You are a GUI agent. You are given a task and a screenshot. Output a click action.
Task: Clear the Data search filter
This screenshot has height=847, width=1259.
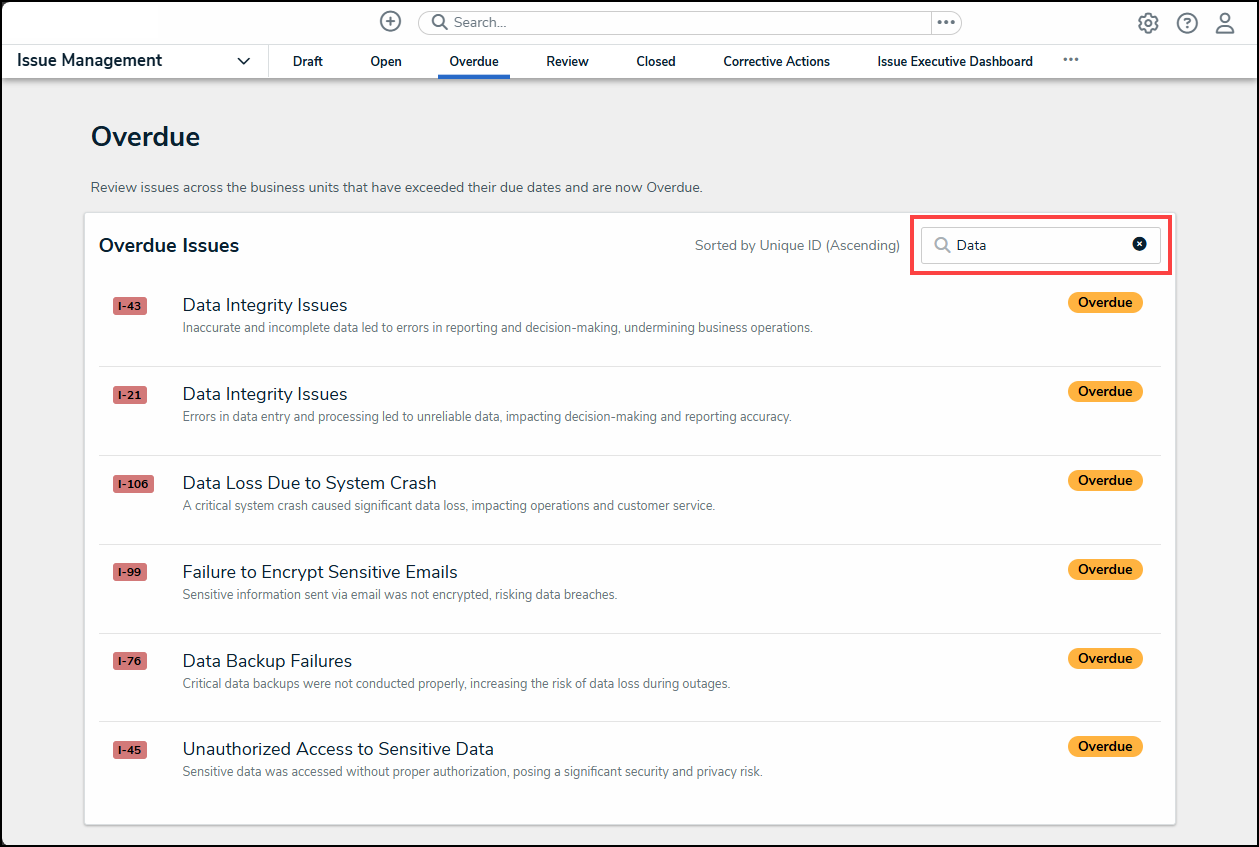pos(1139,244)
